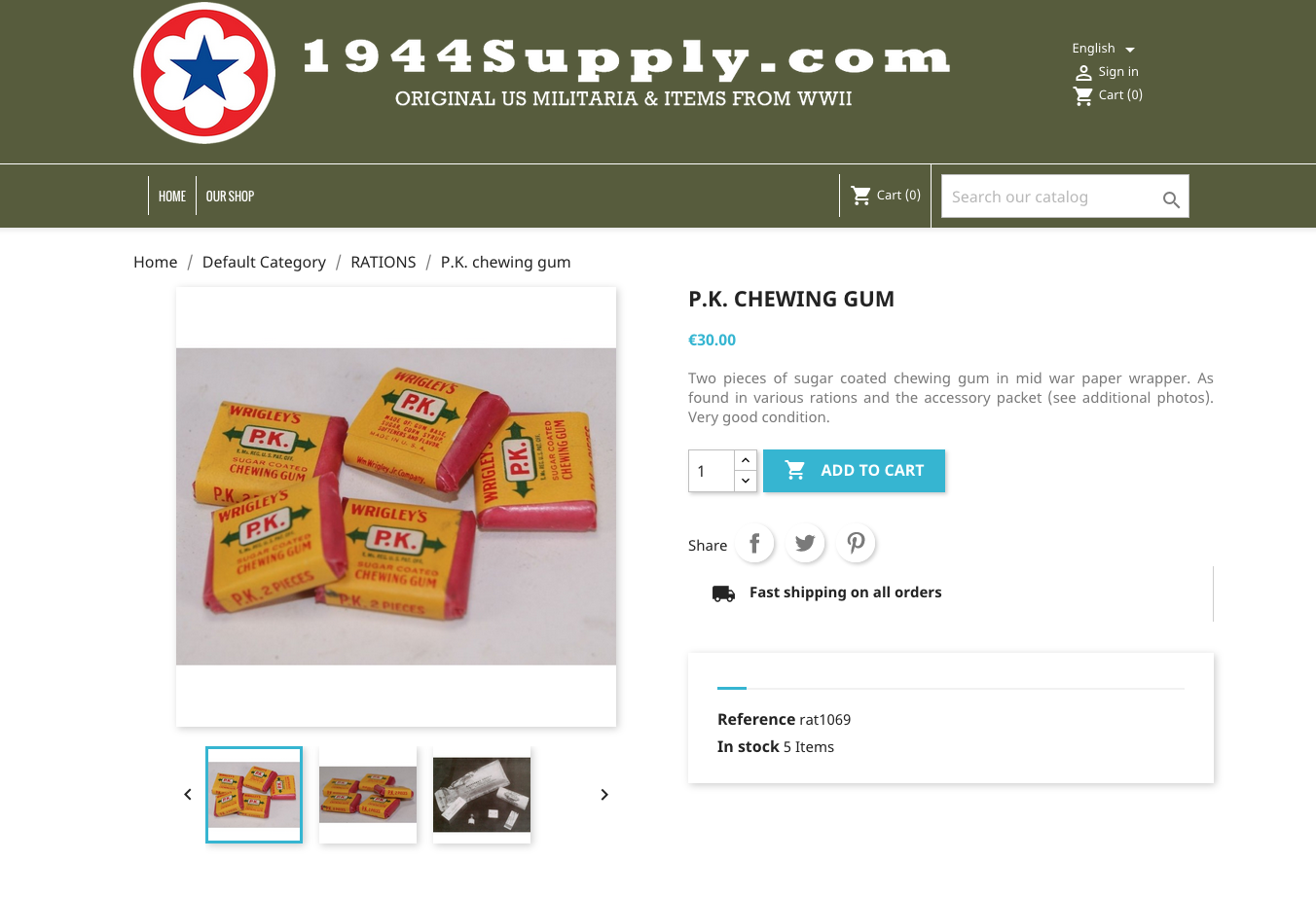Open the OUR SHOP menu item
This screenshot has width=1316, height=897.
coord(230,196)
